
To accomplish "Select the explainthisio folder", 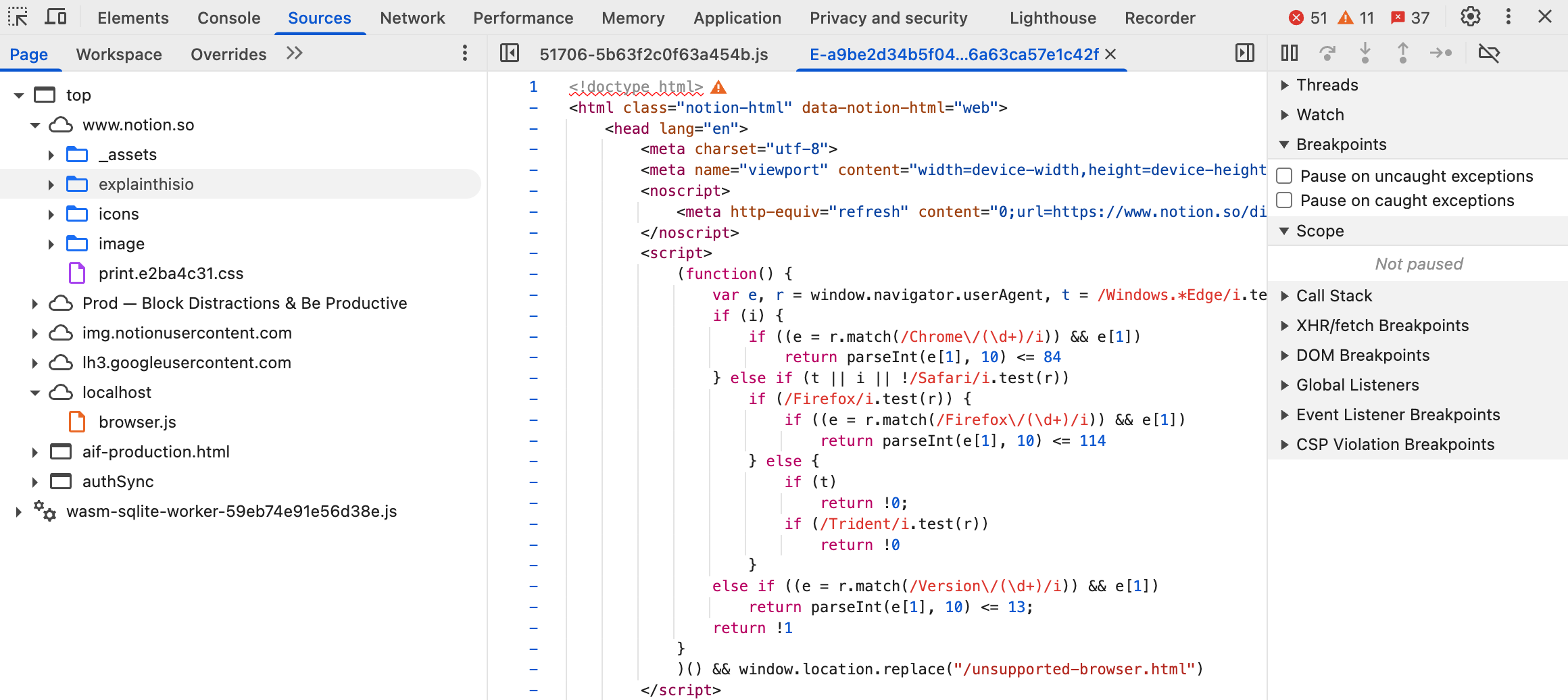I will (146, 184).
